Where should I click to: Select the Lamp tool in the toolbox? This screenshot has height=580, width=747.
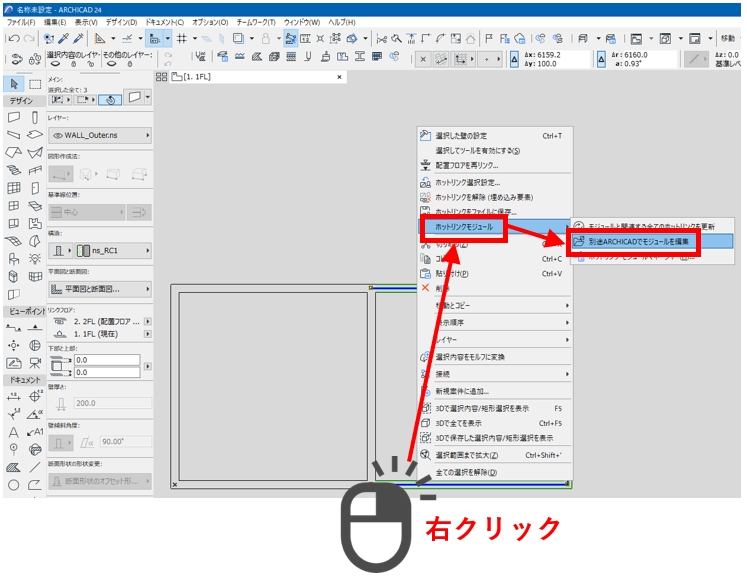pyautogui.click(x=35, y=259)
